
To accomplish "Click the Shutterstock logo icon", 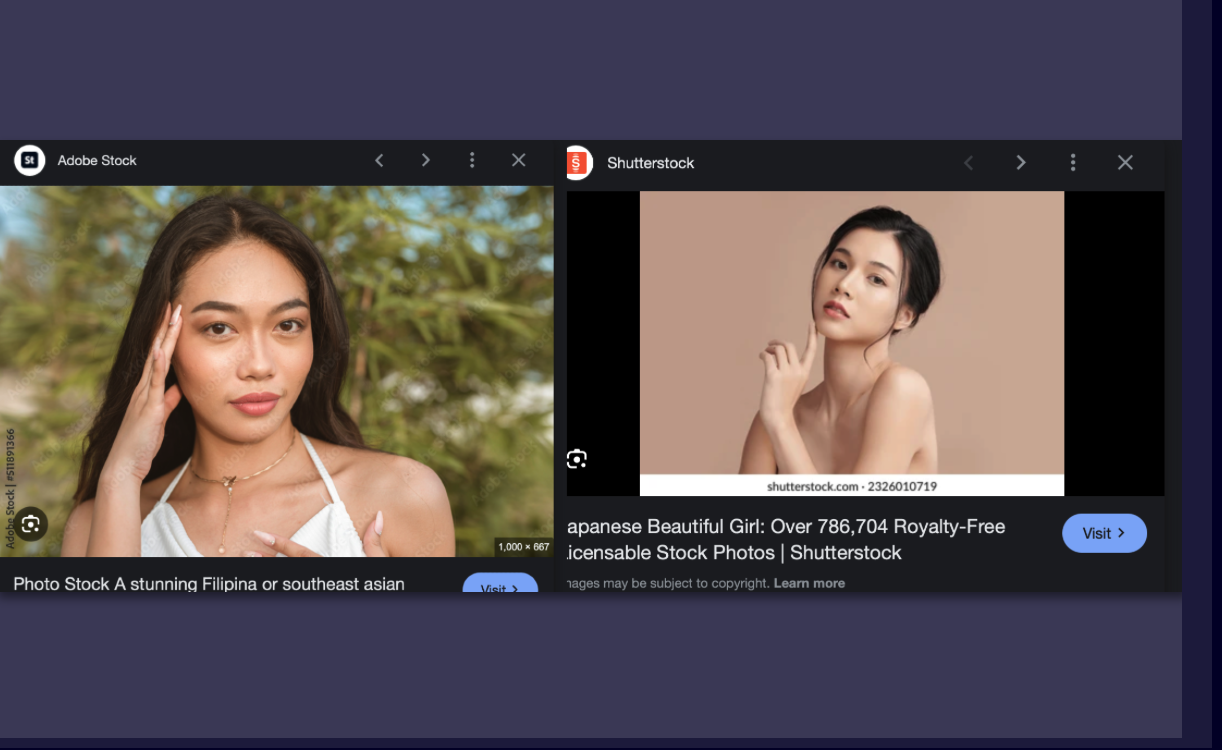I will (x=578, y=163).
